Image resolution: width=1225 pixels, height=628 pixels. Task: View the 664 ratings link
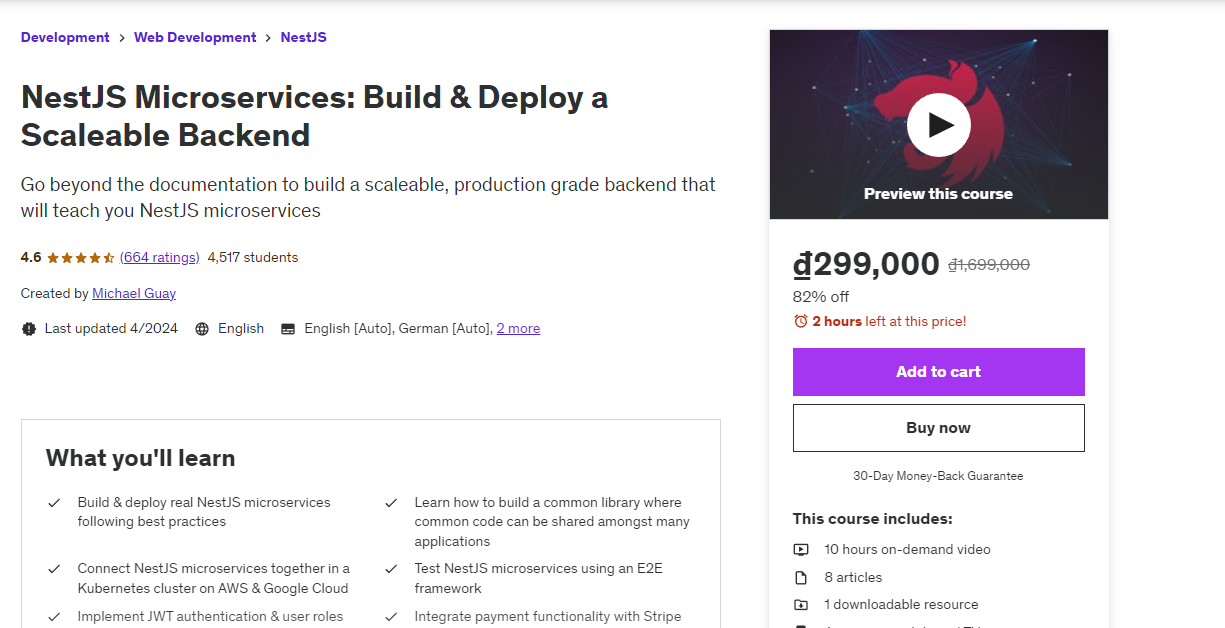tap(159, 258)
